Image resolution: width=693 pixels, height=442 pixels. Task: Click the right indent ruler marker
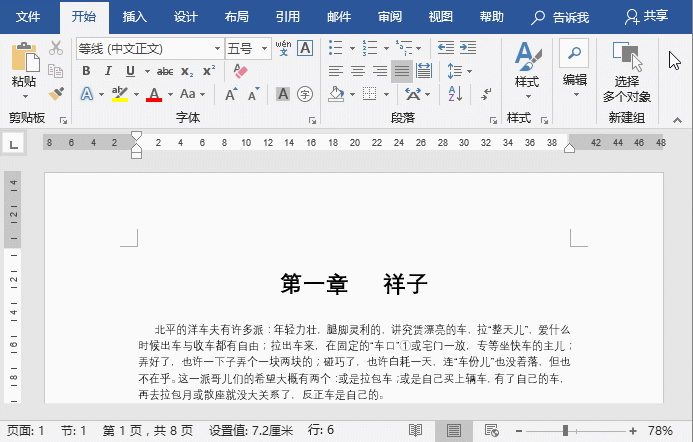[569, 148]
